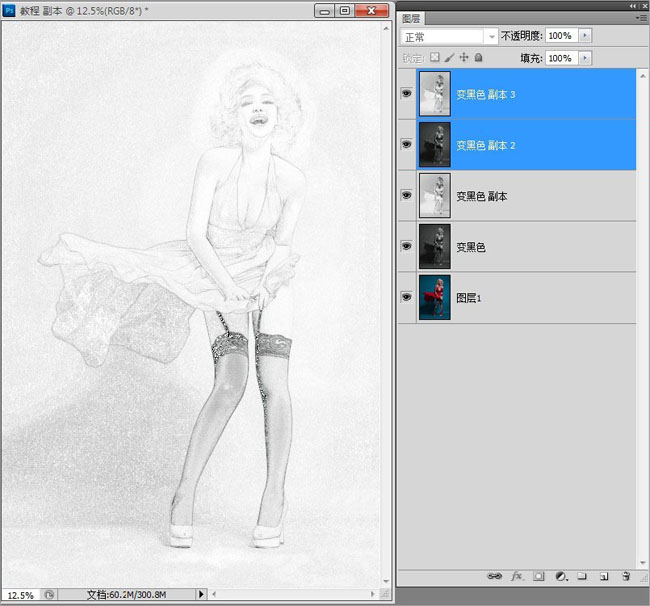Click the link layers icon
The image size is (650, 606).
[494, 576]
